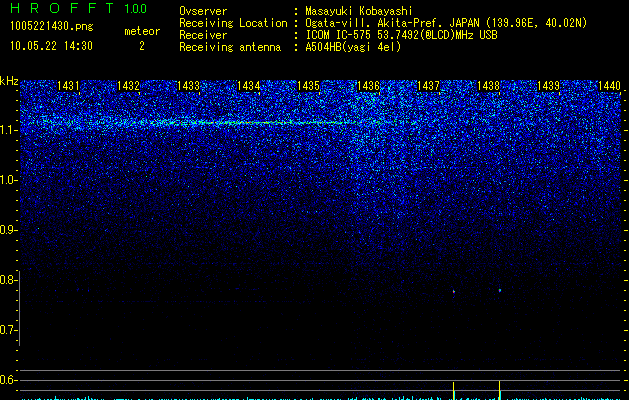The width and height of the screenshot is (629, 400).
Task: Click the 1439 time marker
Action: (x=548, y=86)
